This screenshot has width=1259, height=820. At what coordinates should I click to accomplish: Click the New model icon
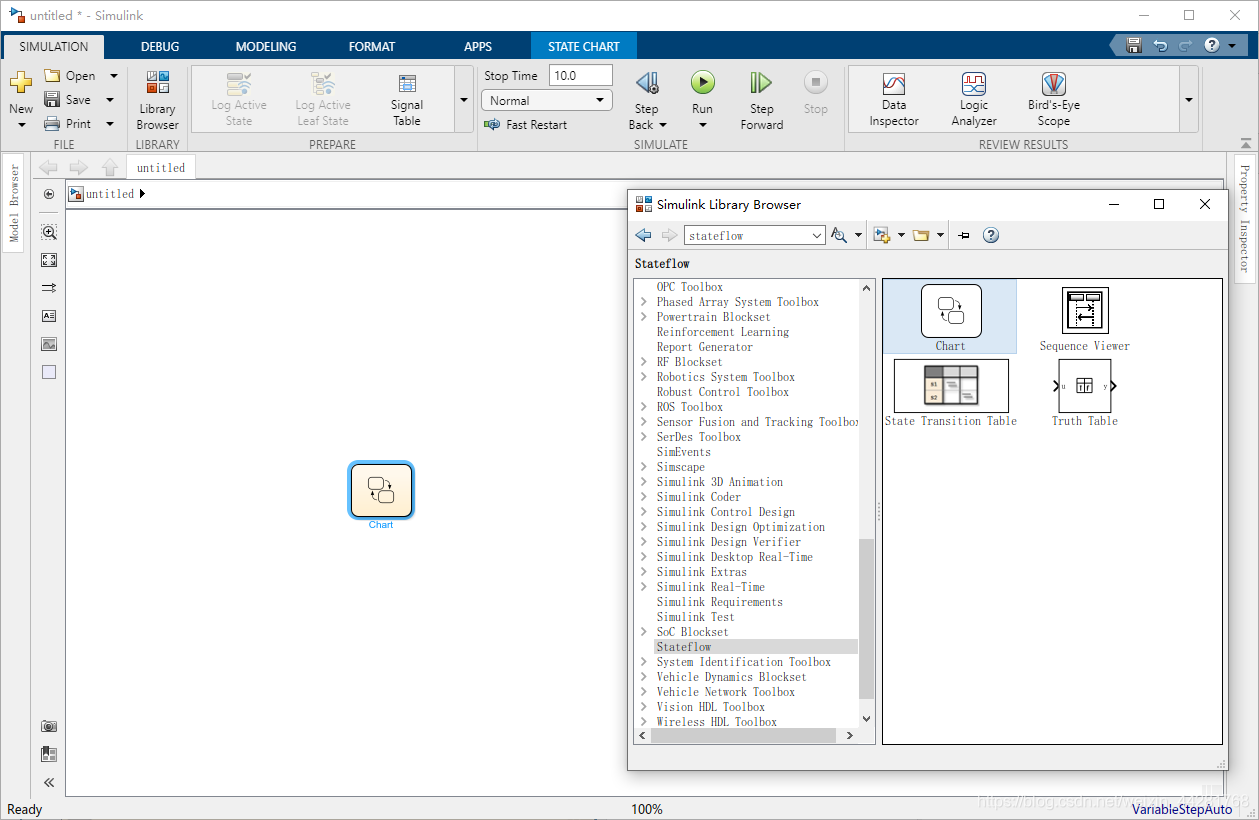coord(21,83)
